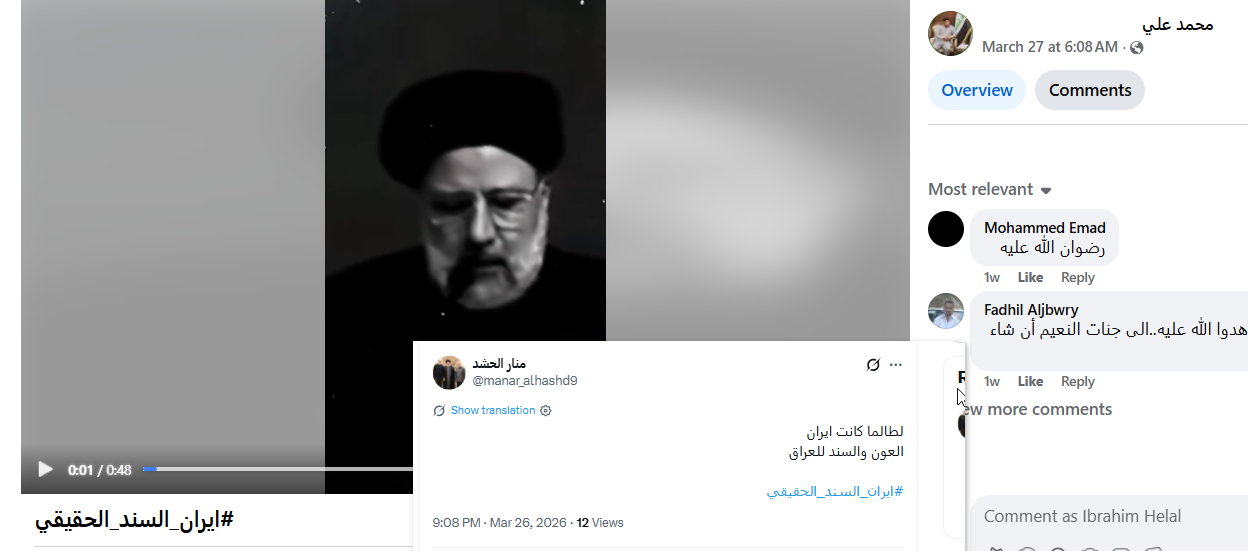Reply to Fadhil Aljbwry's comment
The image size is (1248, 551).
1078,381
